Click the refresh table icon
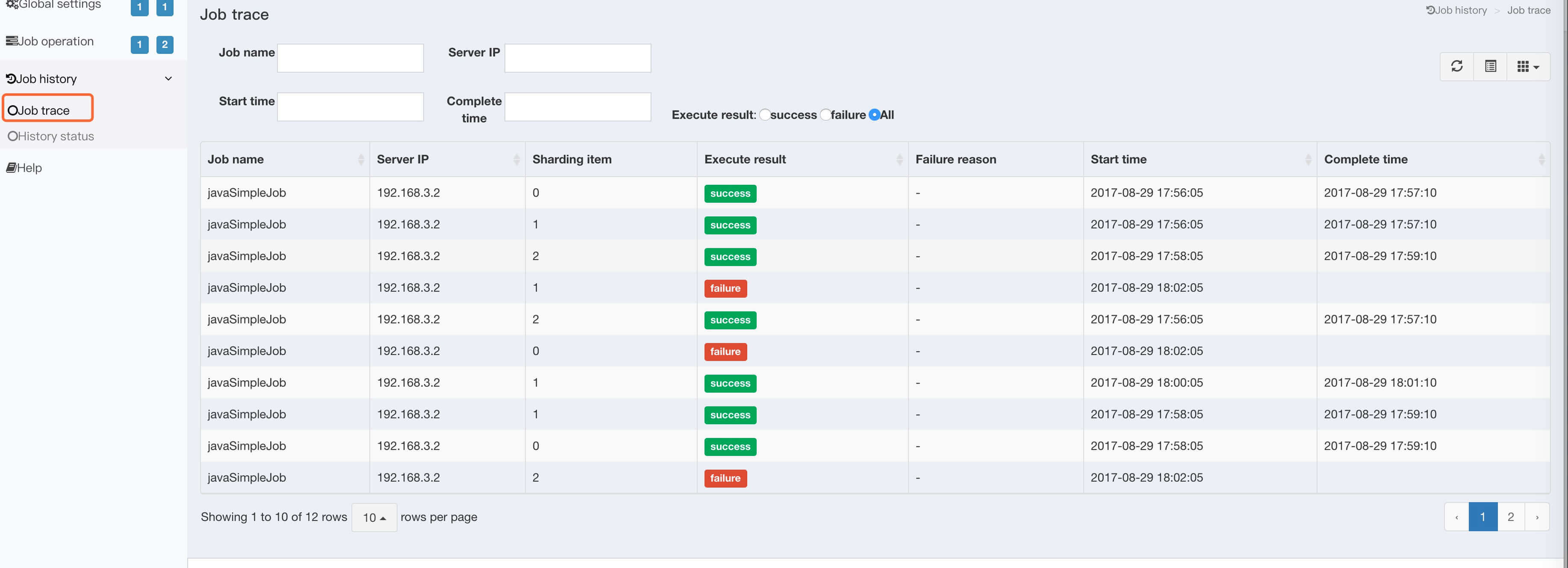 (x=1456, y=66)
